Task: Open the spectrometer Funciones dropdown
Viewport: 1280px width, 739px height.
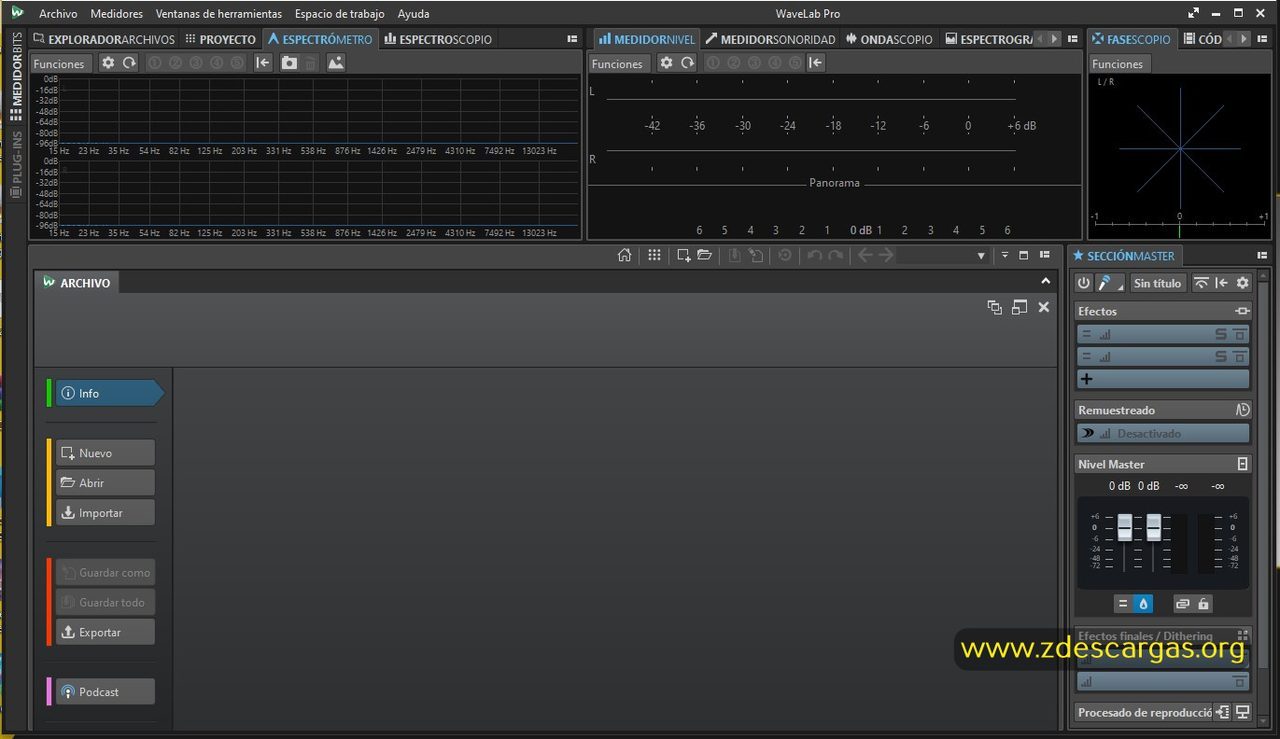Action: tap(59, 64)
